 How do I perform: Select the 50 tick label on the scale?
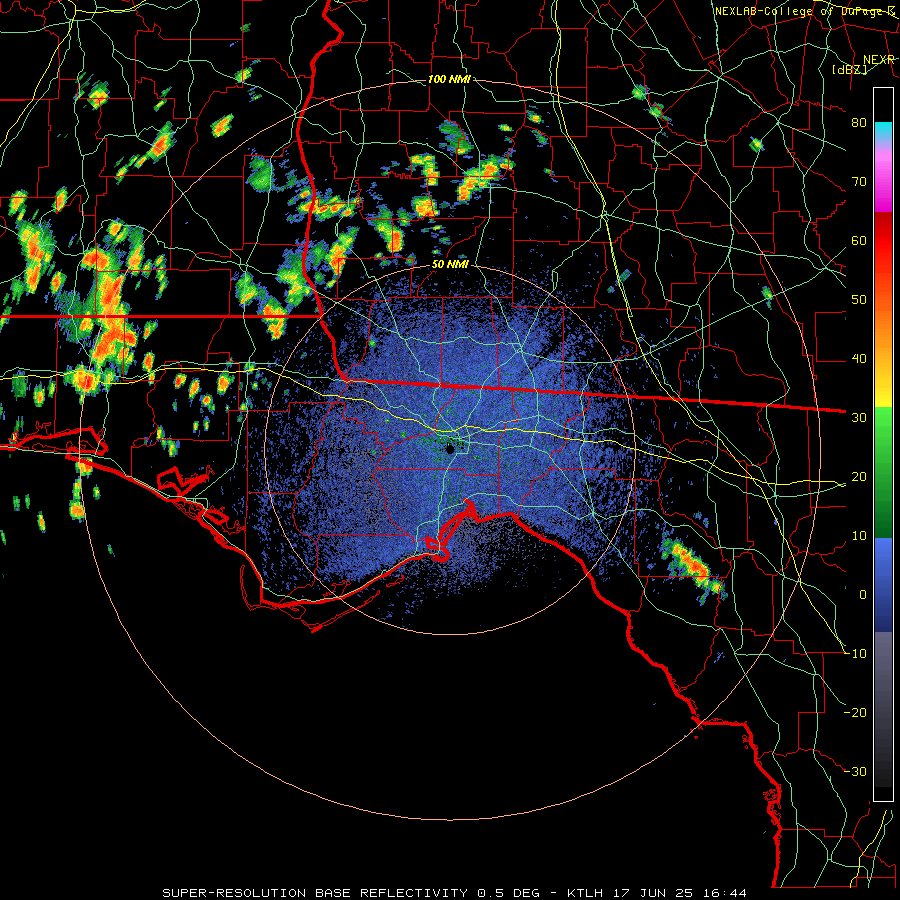(859, 300)
